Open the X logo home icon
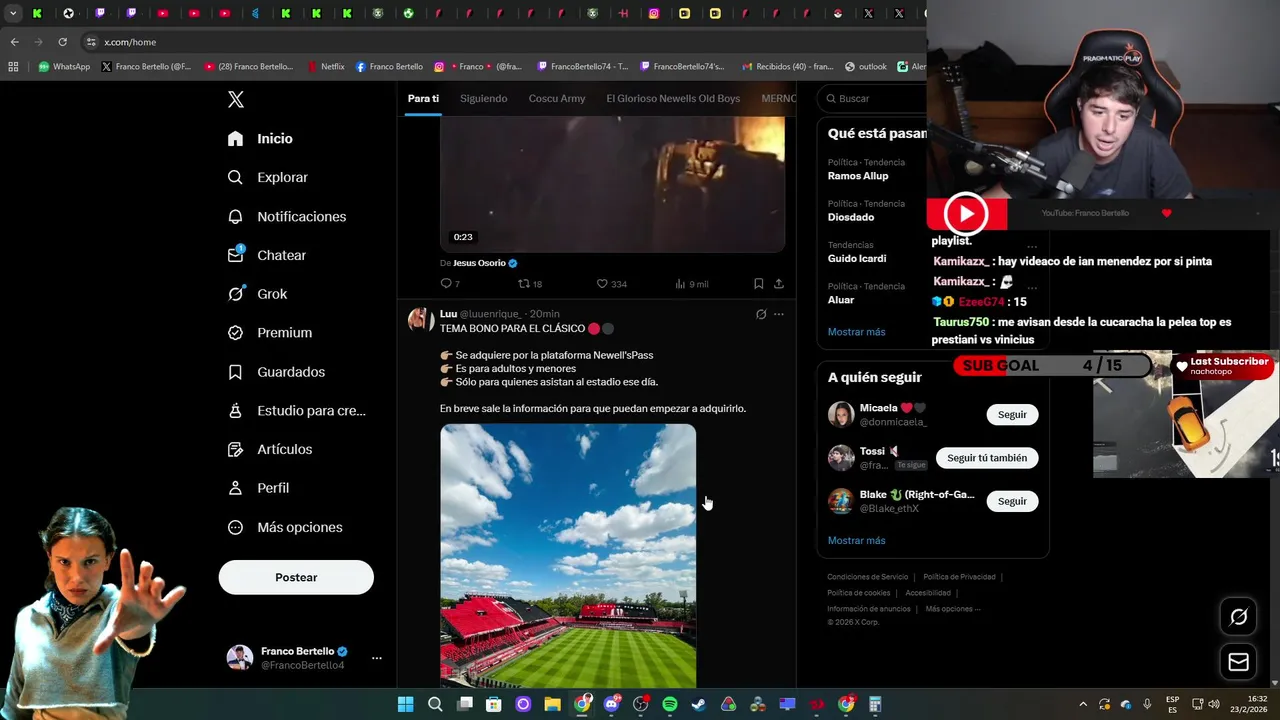Image resolution: width=1280 pixels, height=720 pixels. point(236,99)
